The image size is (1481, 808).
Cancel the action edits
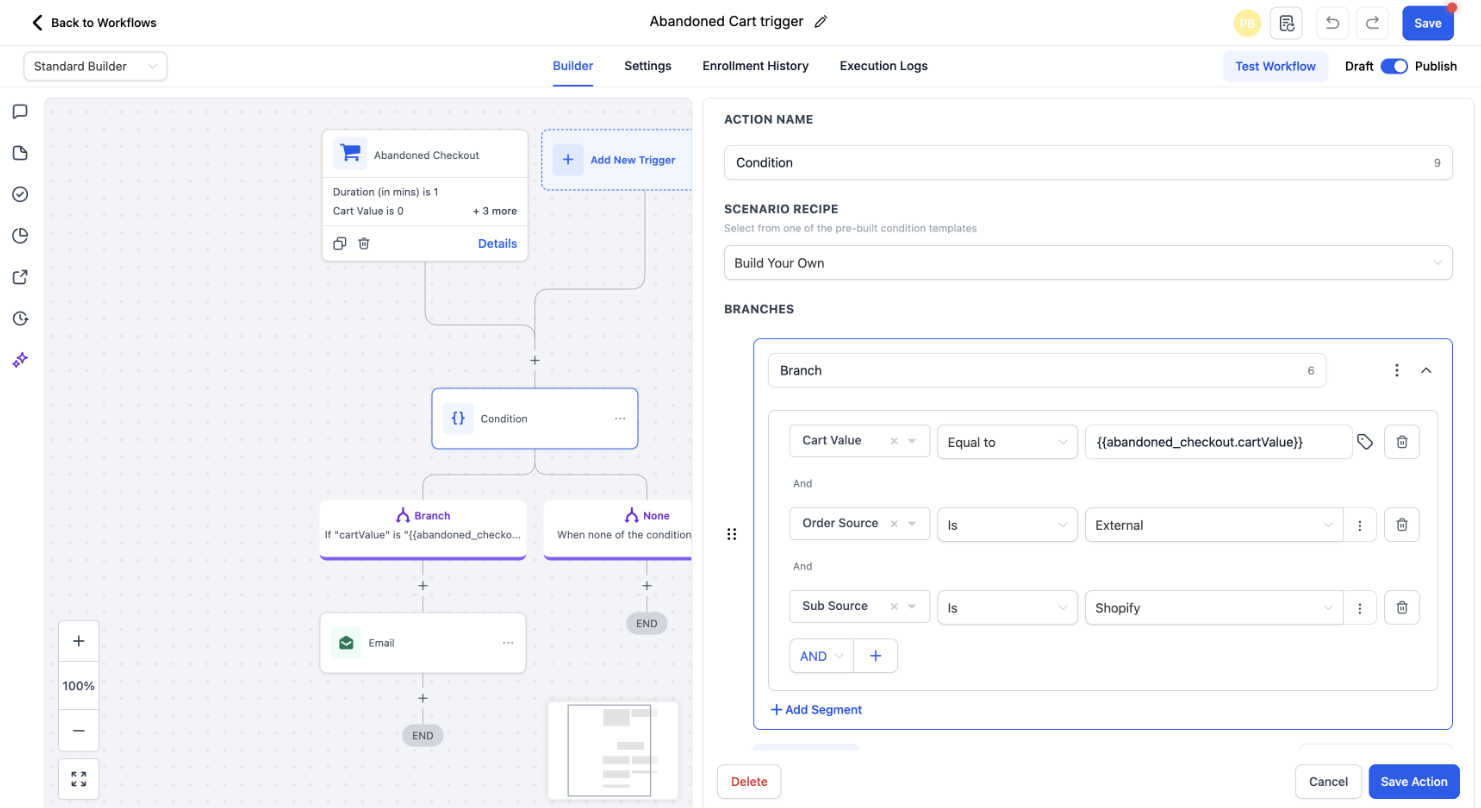click(x=1329, y=782)
